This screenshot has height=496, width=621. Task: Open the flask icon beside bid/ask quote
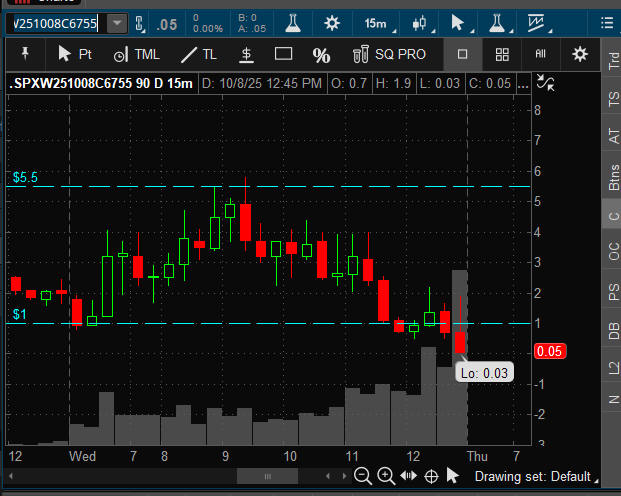pos(293,23)
